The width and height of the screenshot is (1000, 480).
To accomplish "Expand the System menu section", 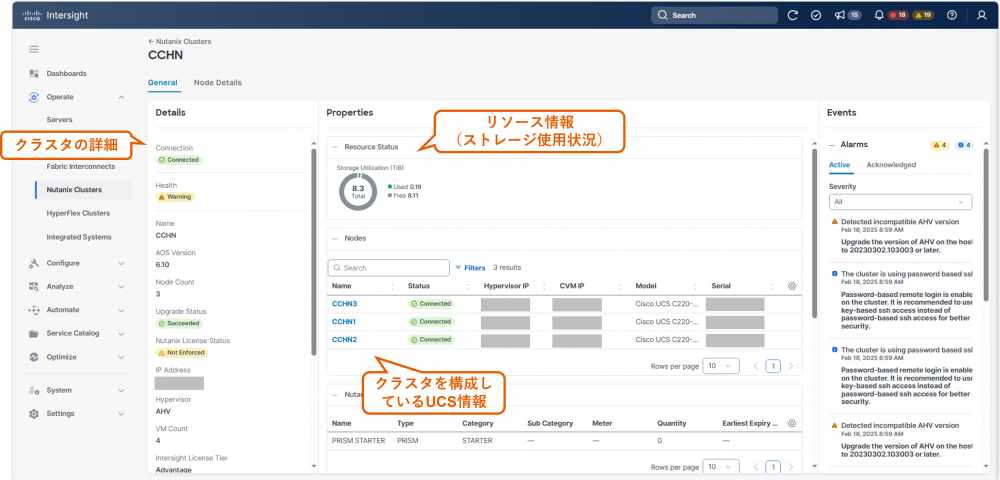I will pyautogui.click(x=121, y=390).
